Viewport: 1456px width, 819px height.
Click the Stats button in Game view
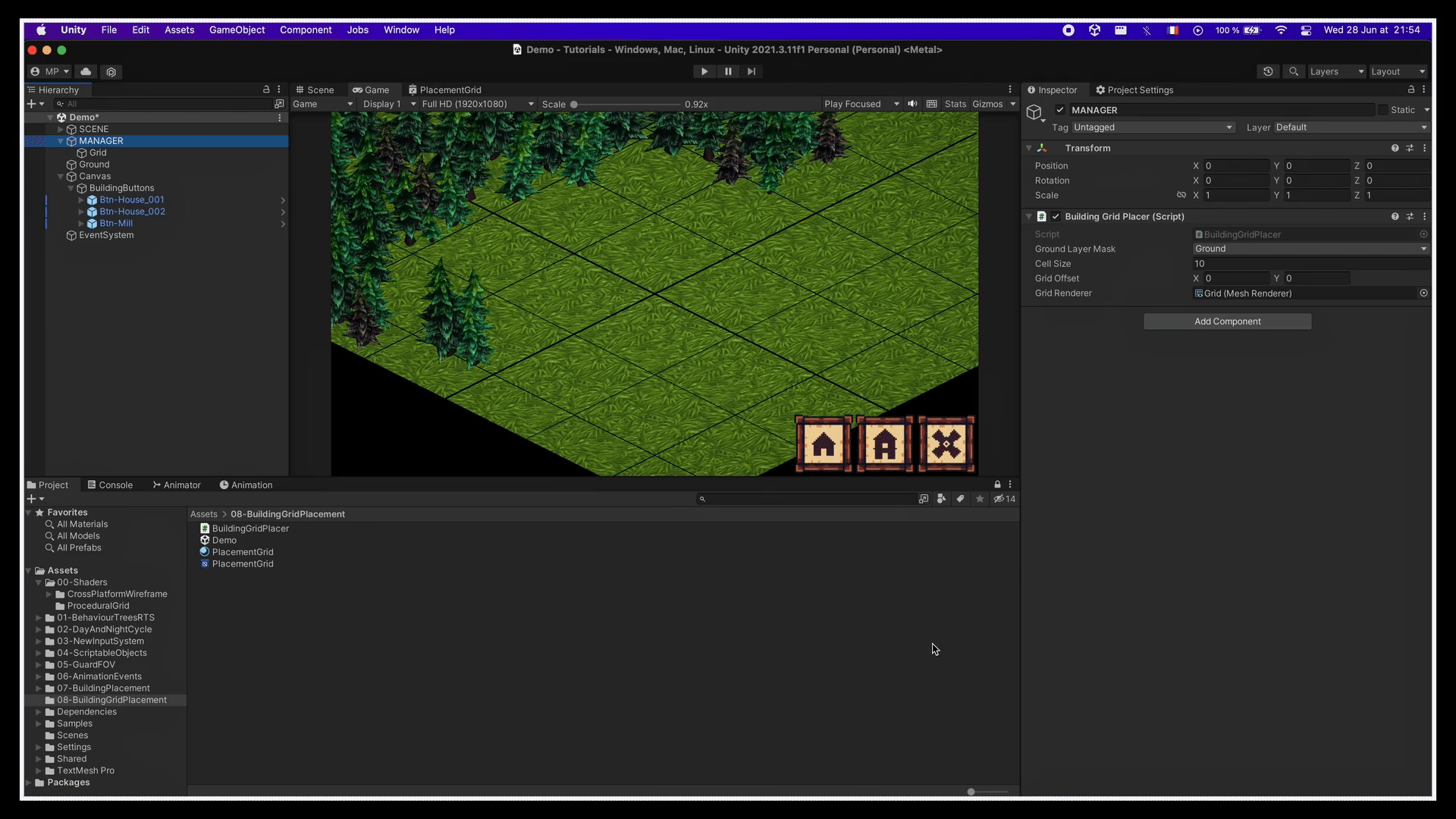[x=955, y=104]
